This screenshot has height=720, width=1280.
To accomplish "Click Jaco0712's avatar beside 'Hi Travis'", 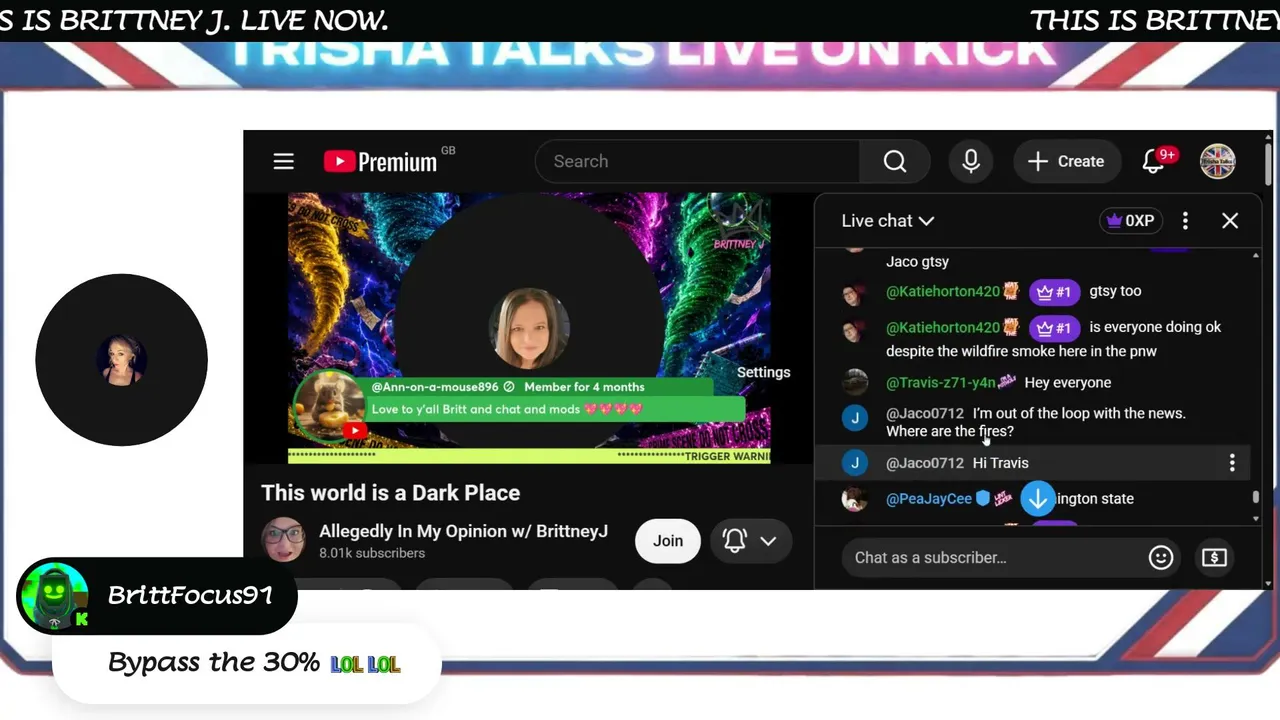I will coord(855,462).
